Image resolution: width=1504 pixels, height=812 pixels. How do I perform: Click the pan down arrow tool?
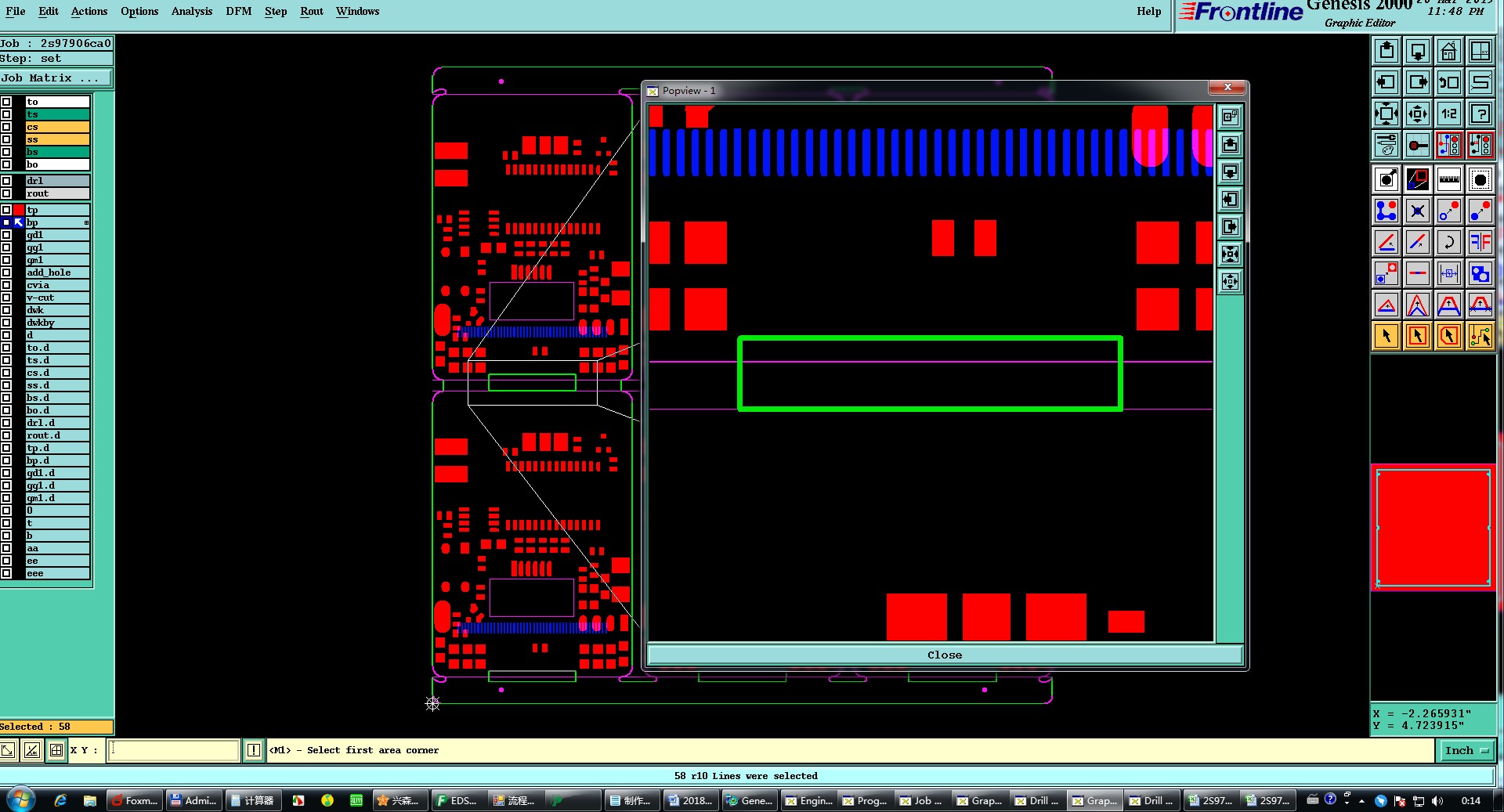click(x=1418, y=51)
